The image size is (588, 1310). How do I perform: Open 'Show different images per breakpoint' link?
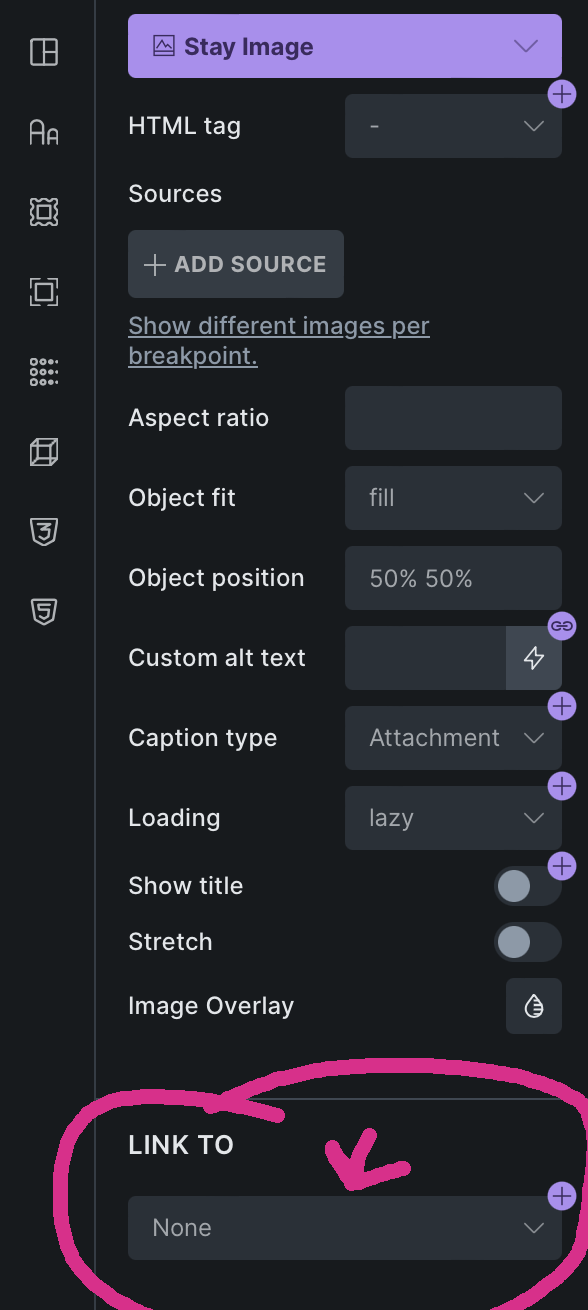(279, 341)
